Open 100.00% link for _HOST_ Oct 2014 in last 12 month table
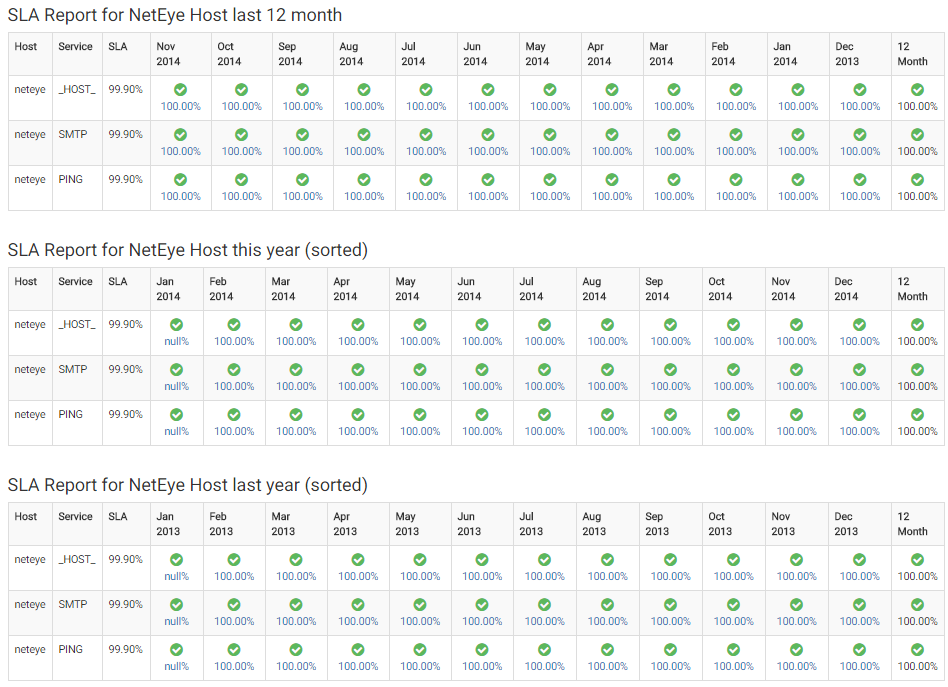 click(x=241, y=106)
